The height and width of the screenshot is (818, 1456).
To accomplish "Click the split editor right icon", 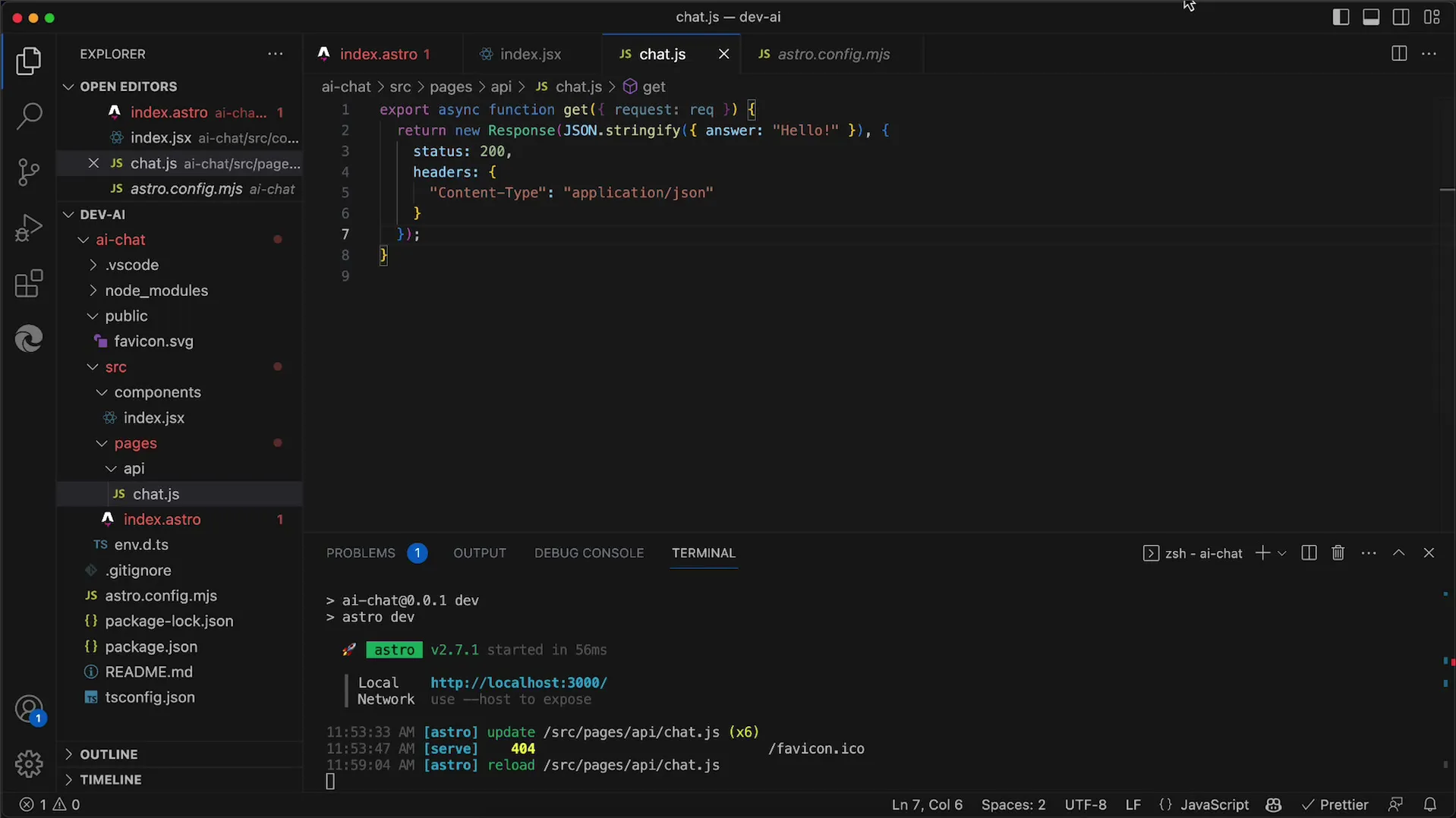I will click(x=1398, y=54).
